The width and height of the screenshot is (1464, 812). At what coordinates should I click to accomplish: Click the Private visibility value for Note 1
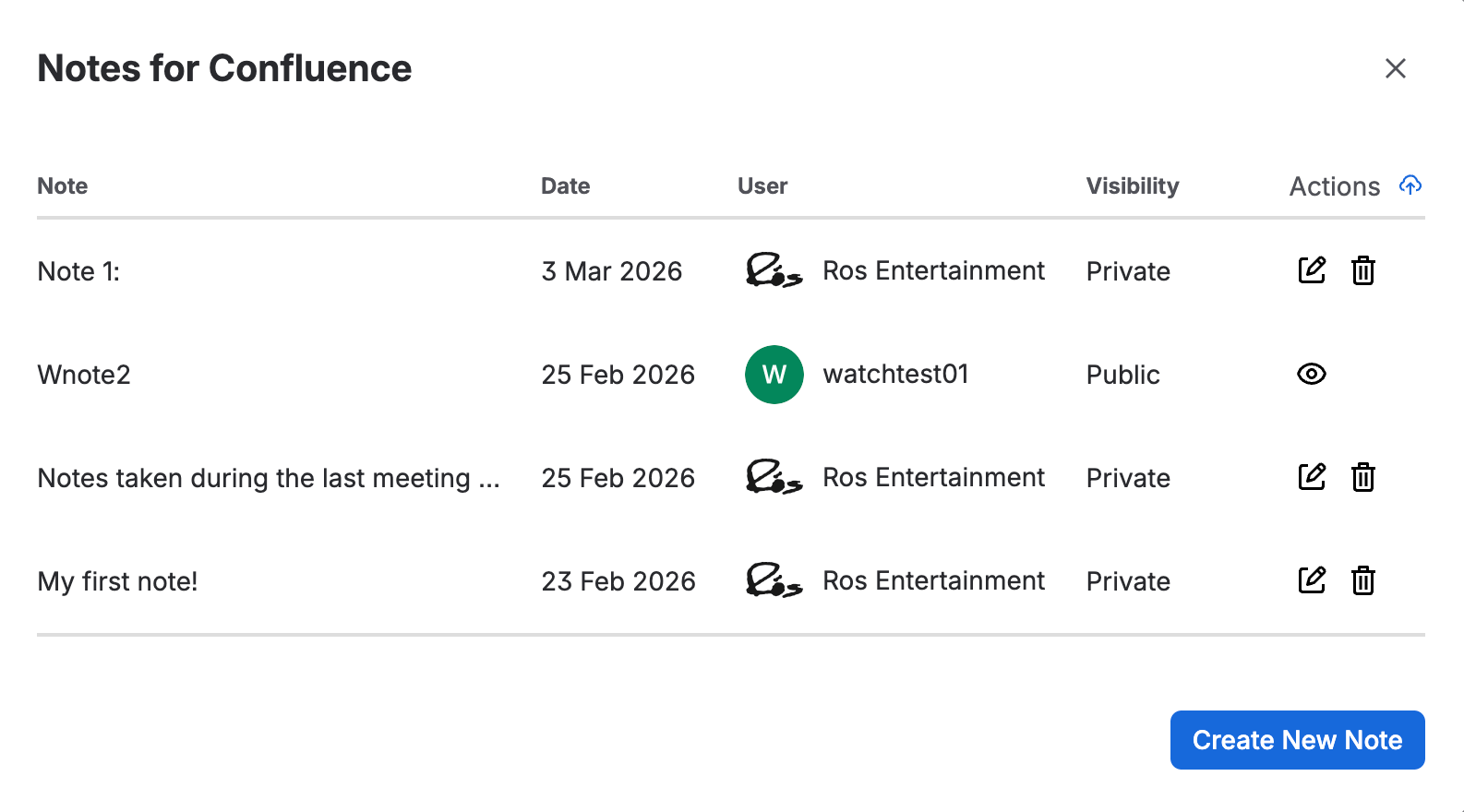point(1128,271)
